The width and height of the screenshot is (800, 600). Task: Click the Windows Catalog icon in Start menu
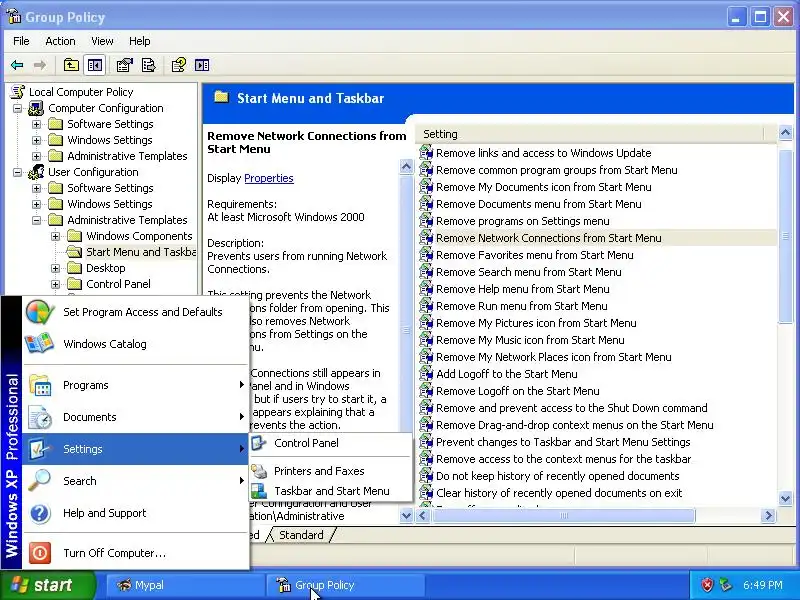(39, 343)
